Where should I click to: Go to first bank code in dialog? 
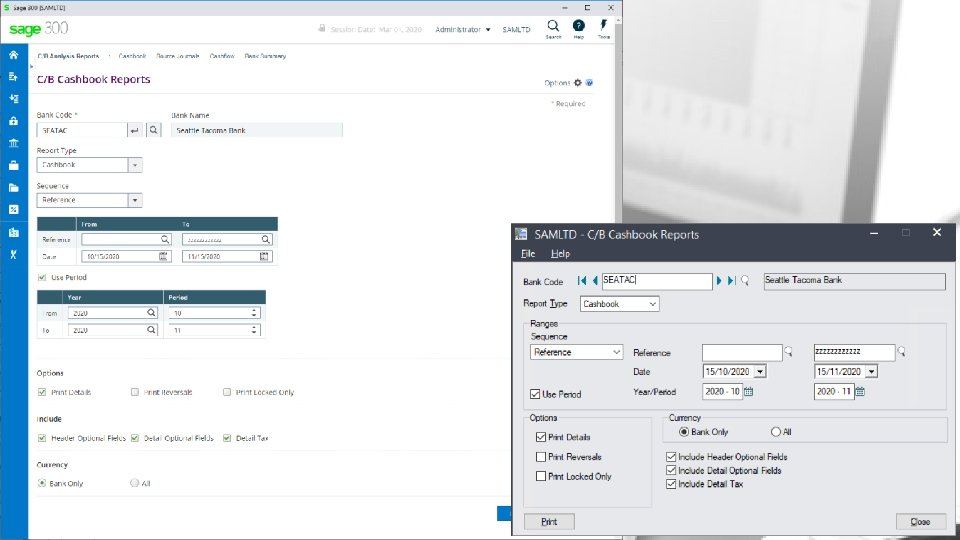[x=582, y=280]
